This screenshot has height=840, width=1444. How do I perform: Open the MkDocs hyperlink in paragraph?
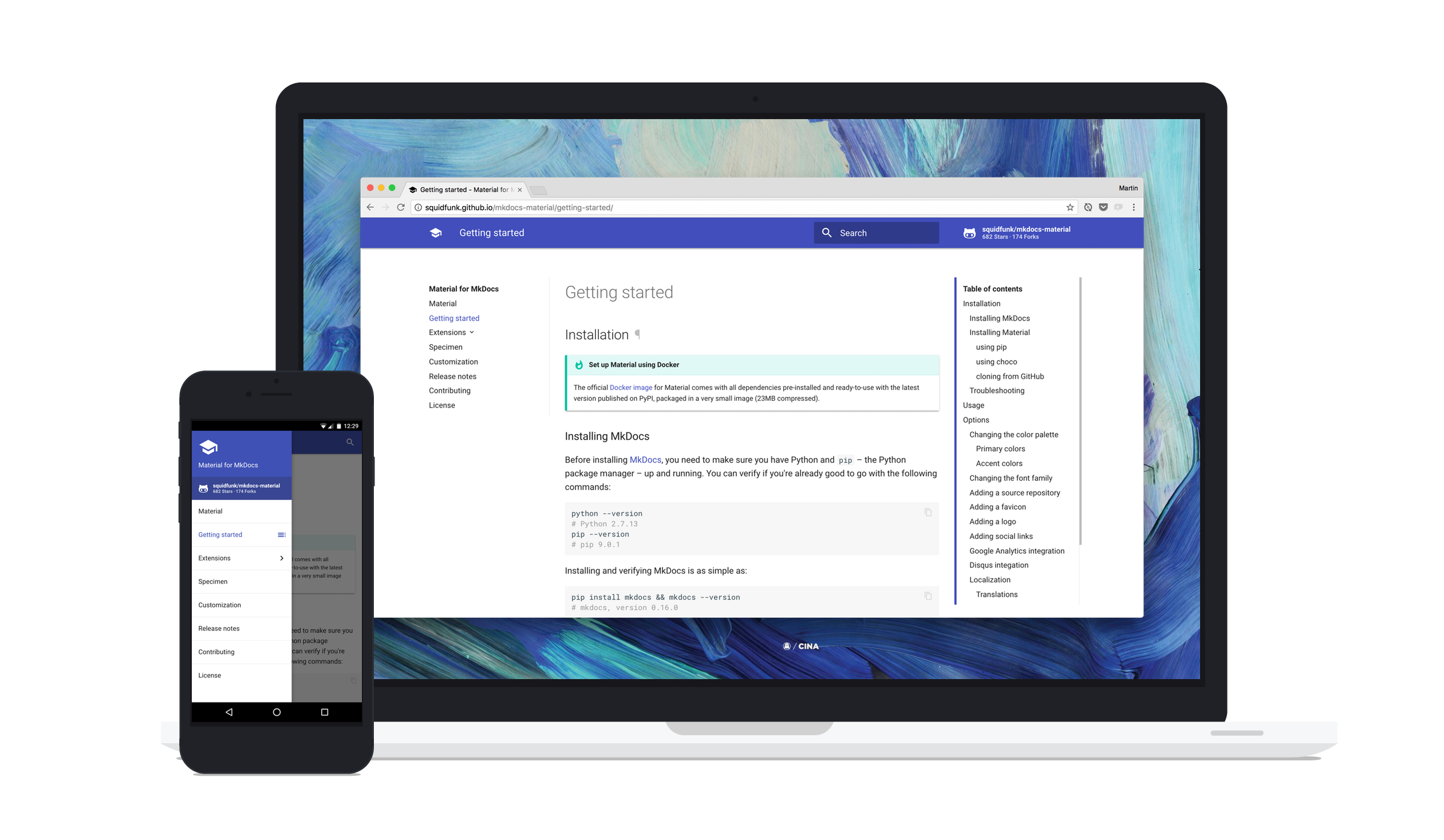coord(645,460)
